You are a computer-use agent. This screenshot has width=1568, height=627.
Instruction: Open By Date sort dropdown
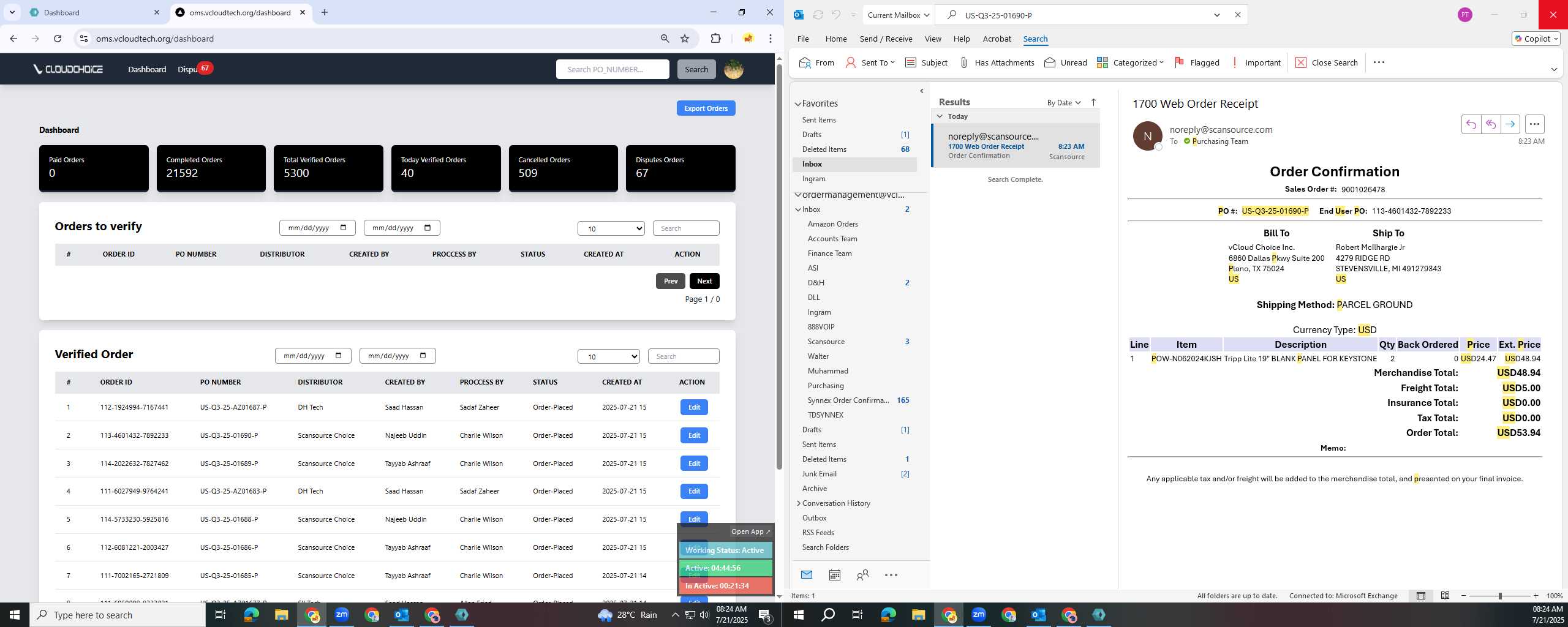click(1064, 102)
